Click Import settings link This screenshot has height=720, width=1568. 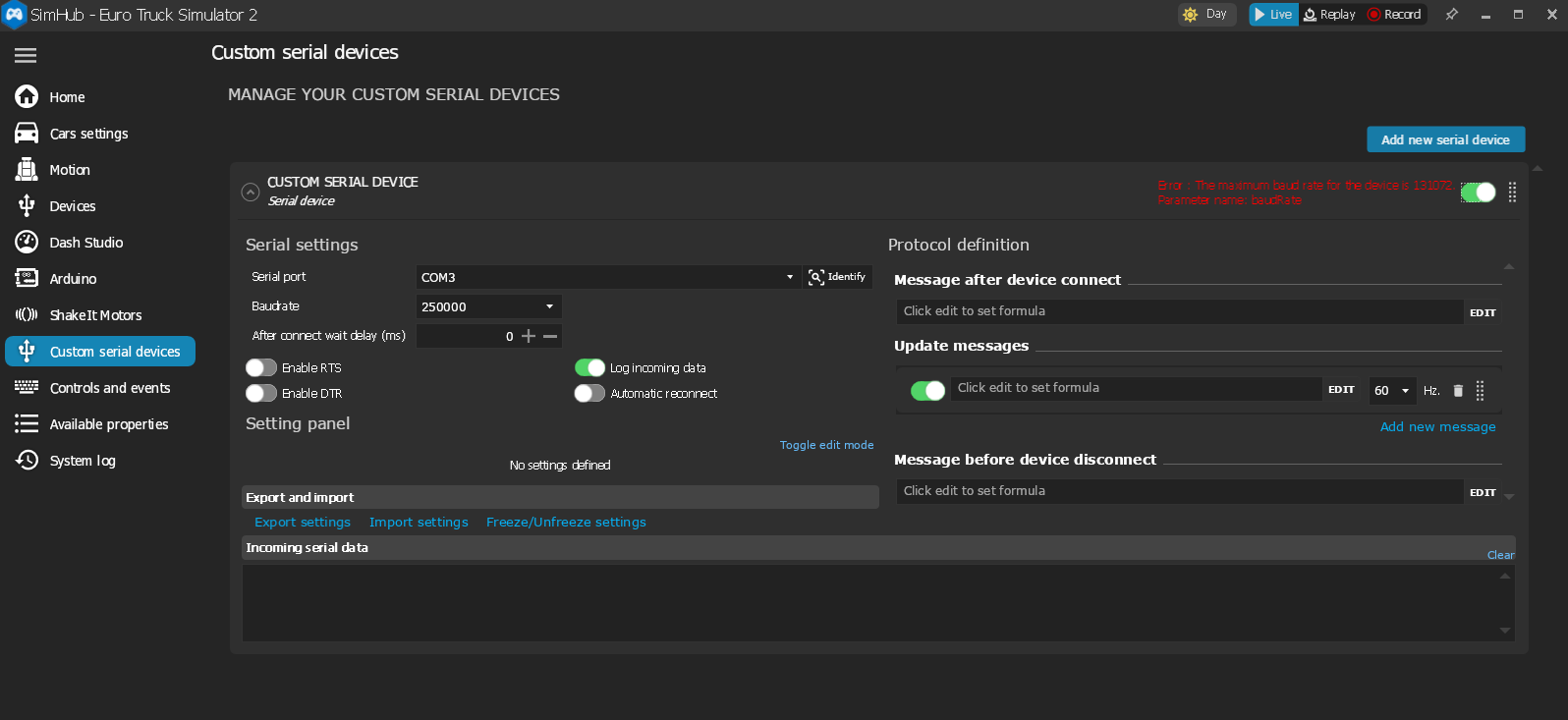click(x=419, y=523)
